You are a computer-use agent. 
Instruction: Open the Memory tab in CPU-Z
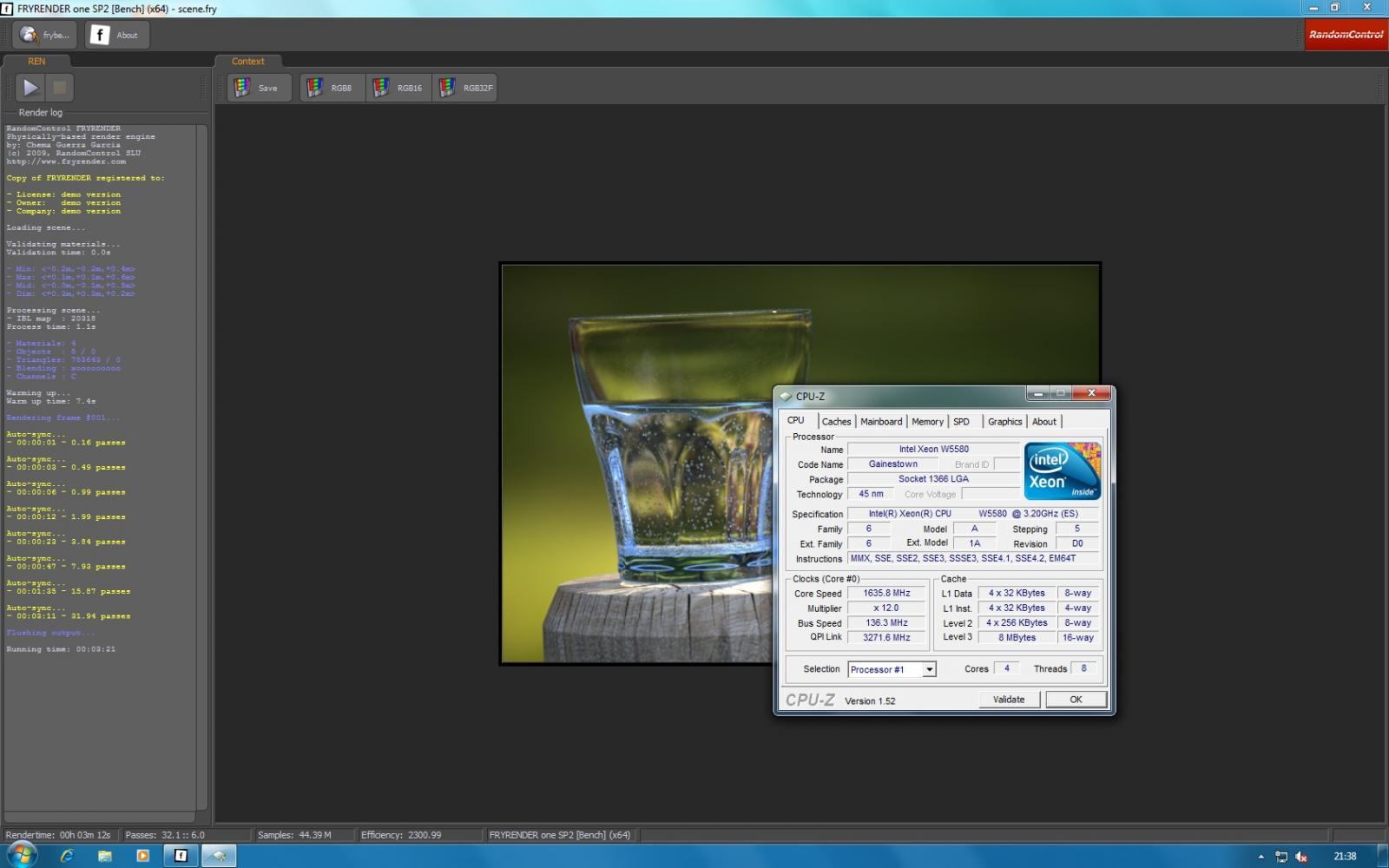click(927, 422)
